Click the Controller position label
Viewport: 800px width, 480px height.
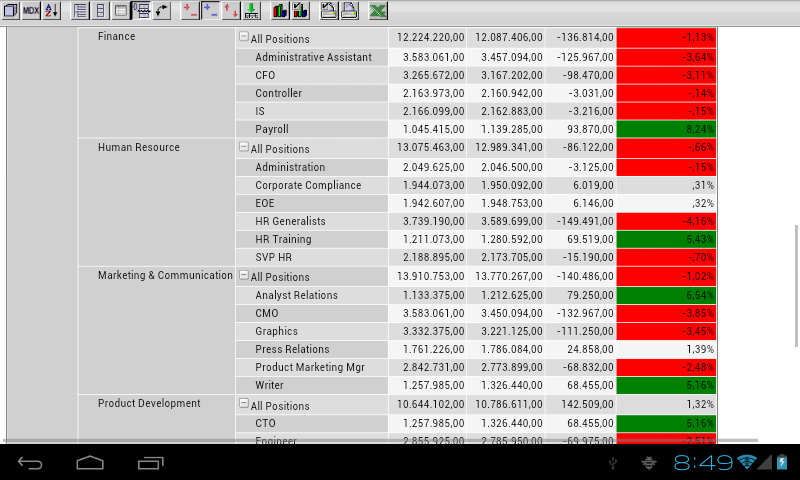tap(279, 93)
